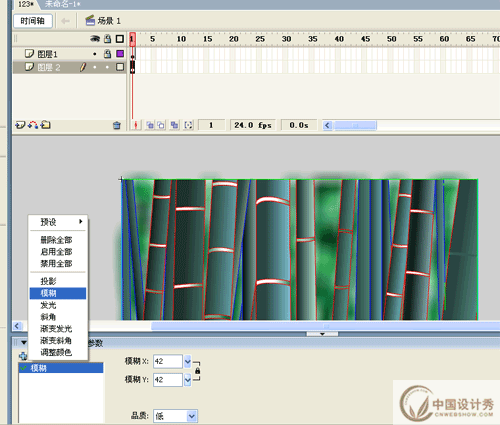Toggle lock on 图层1 layer
Image resolution: width=500 pixels, height=425 pixels.
[107, 54]
